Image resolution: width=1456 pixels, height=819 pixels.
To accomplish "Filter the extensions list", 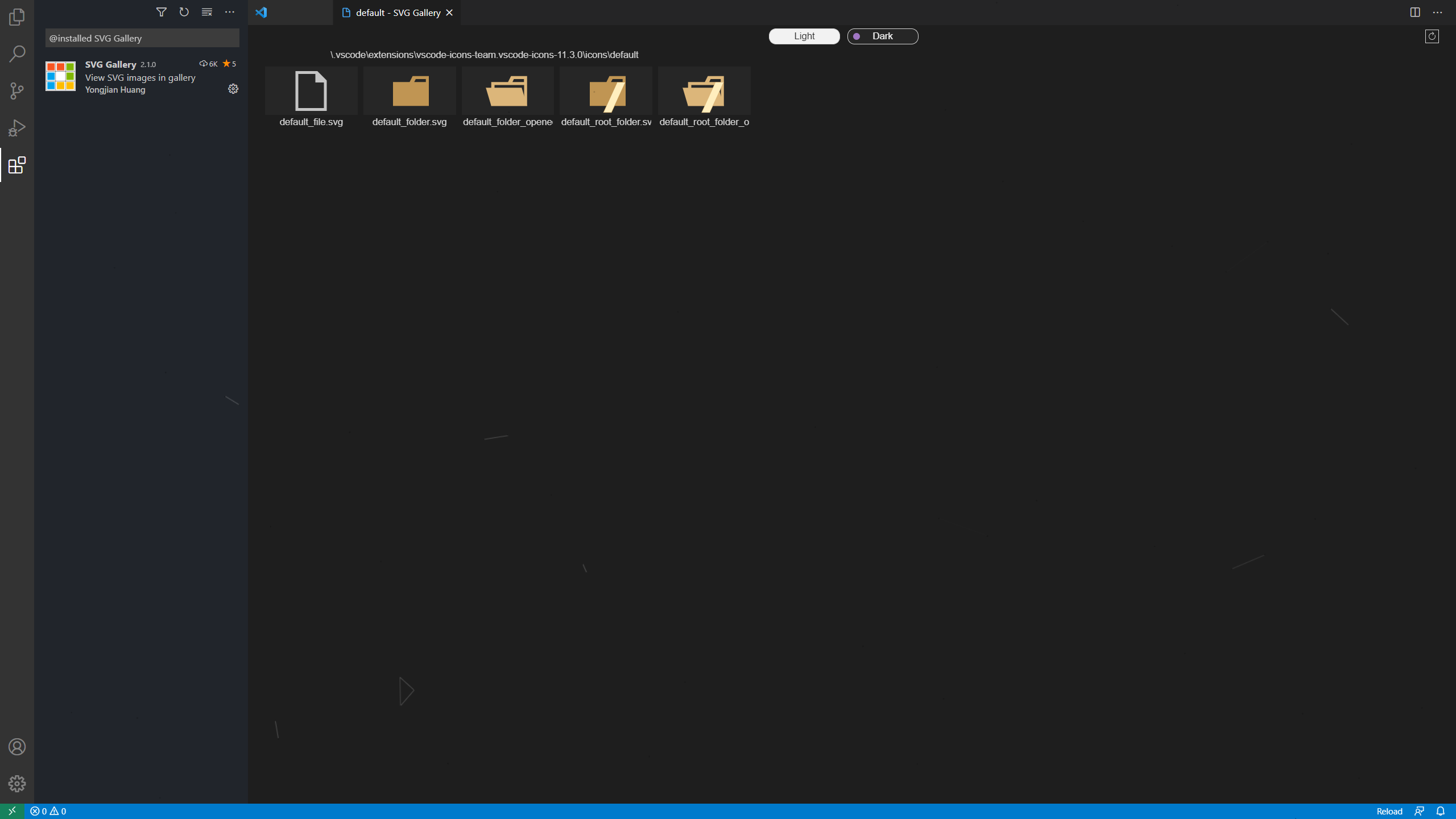I will pyautogui.click(x=162, y=12).
